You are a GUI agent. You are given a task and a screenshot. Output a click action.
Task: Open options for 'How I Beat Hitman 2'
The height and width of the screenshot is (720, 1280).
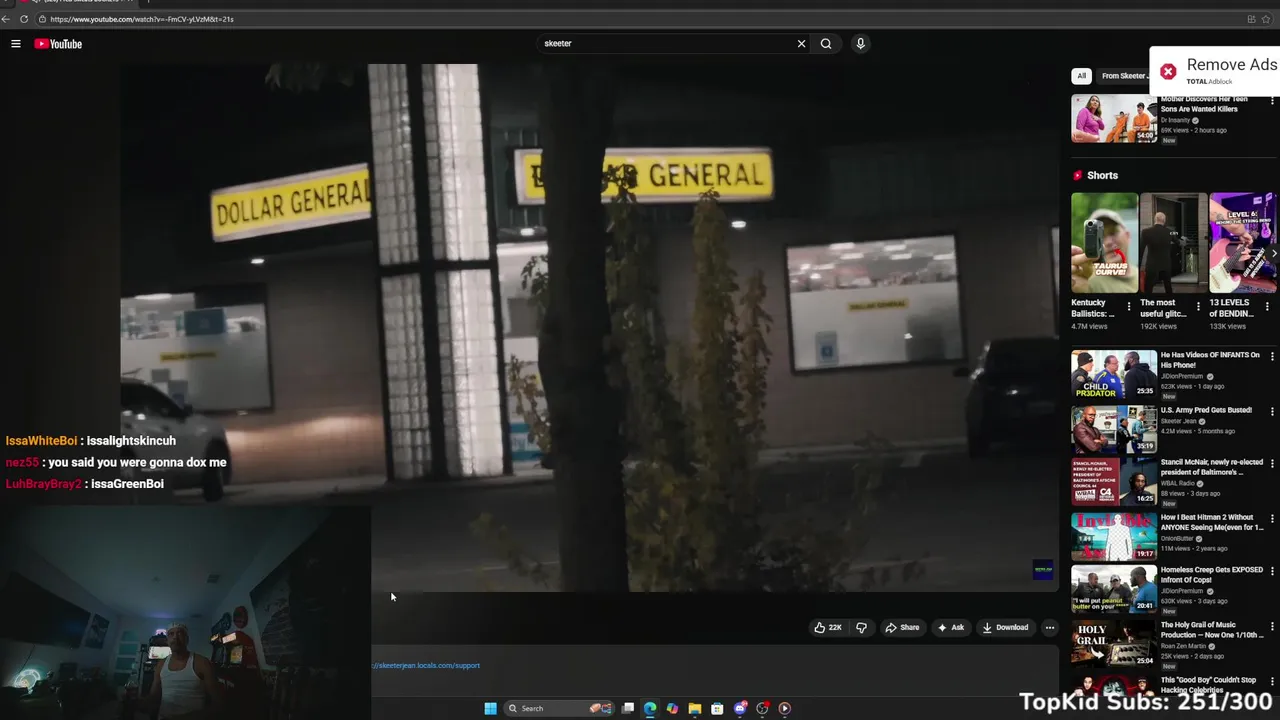(x=1272, y=519)
